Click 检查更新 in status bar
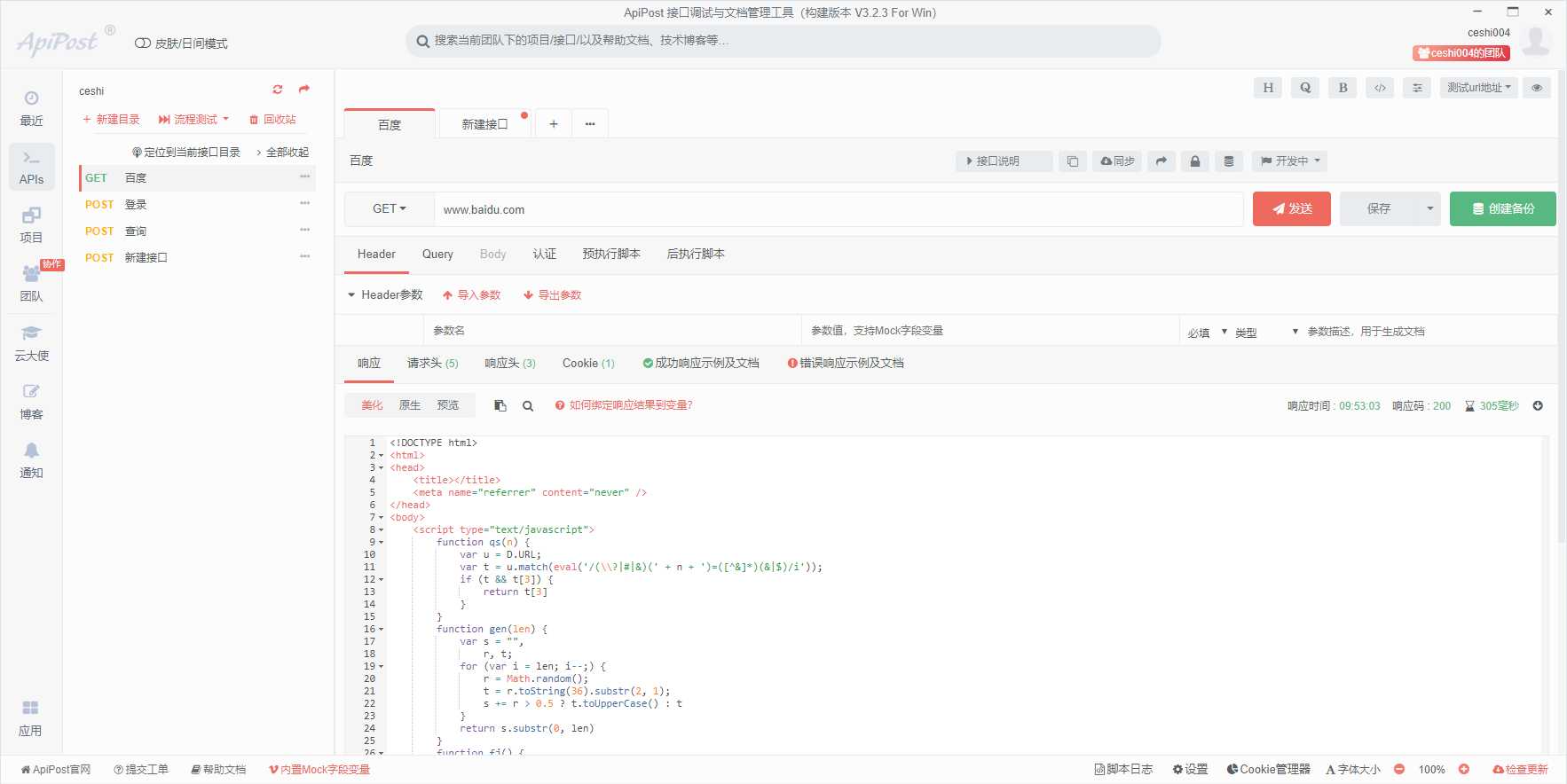Image resolution: width=1567 pixels, height=784 pixels. (x=1521, y=769)
